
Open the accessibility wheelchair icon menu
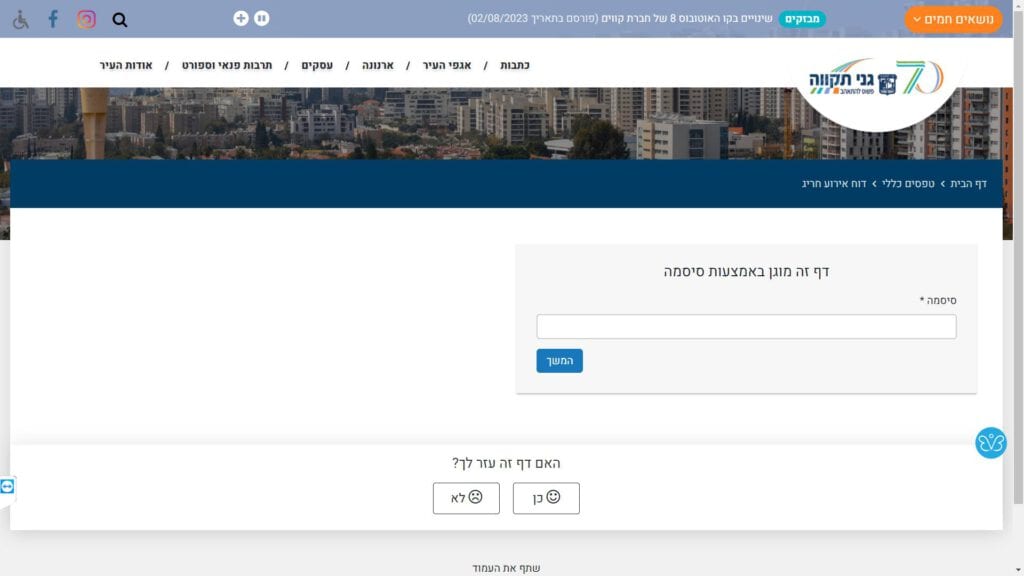20,20
